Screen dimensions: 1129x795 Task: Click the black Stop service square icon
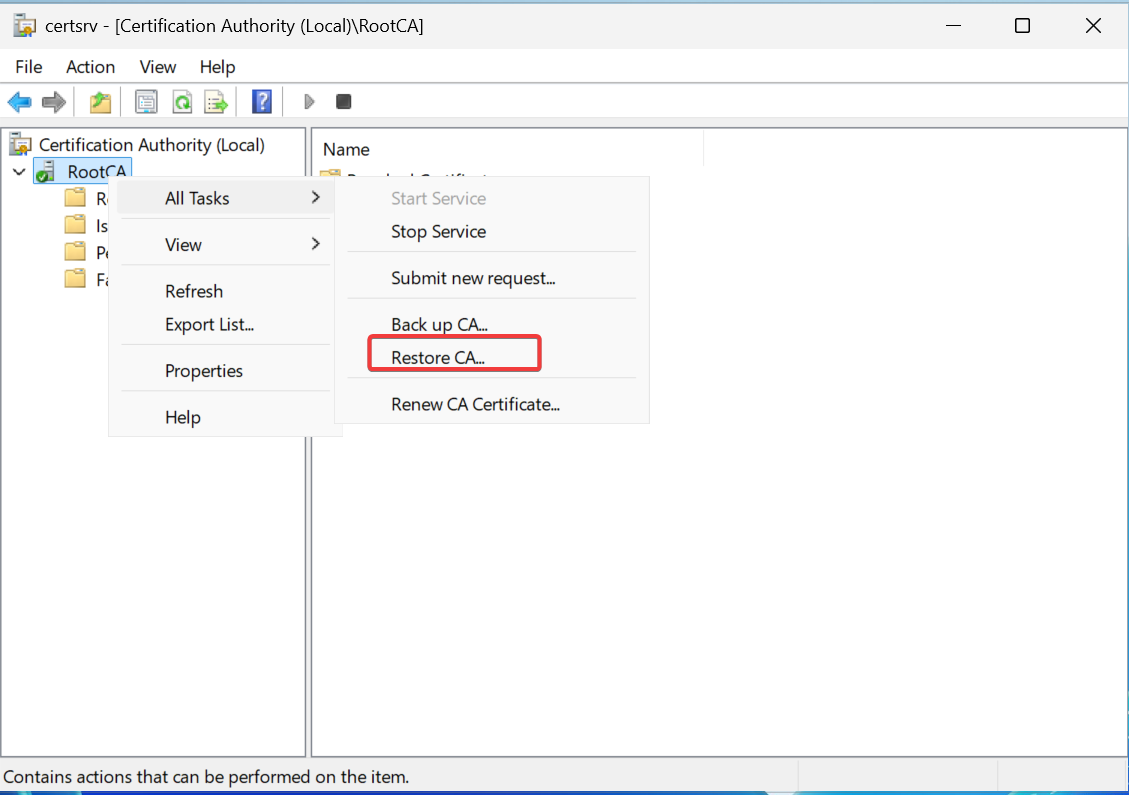coord(343,102)
